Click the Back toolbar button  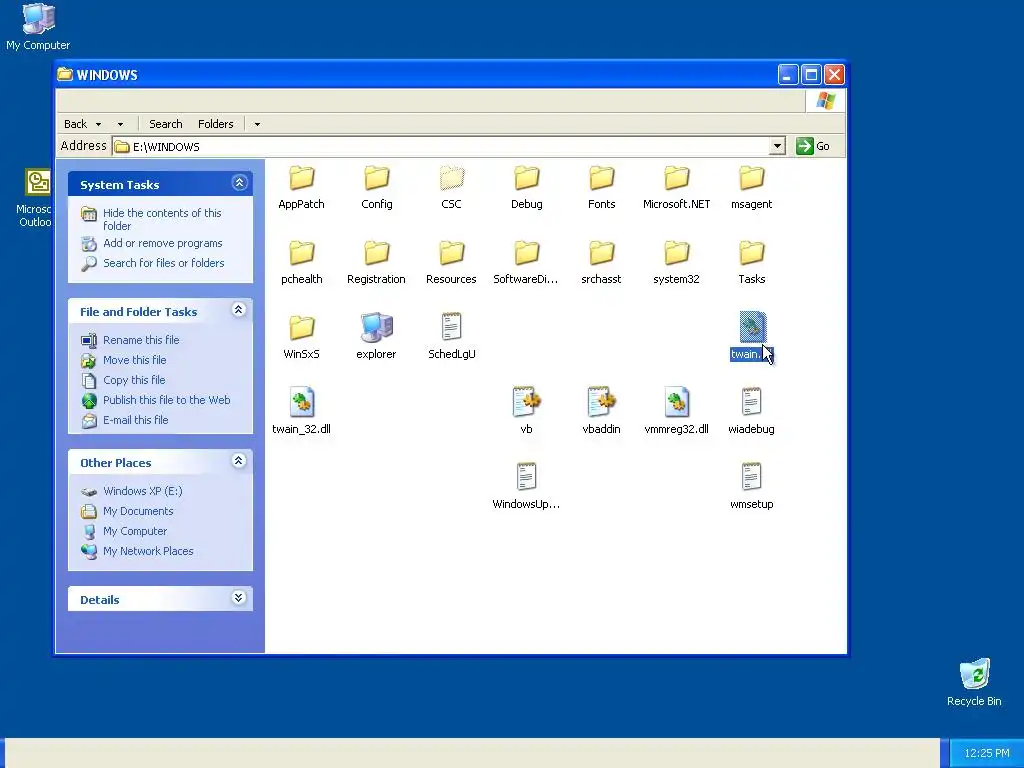76,124
